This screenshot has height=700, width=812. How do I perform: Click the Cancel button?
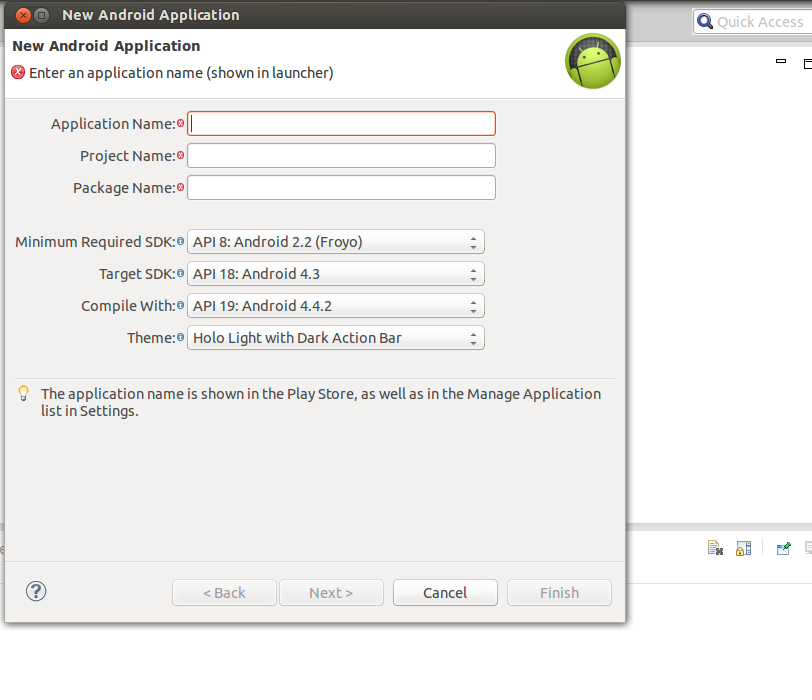pos(445,592)
